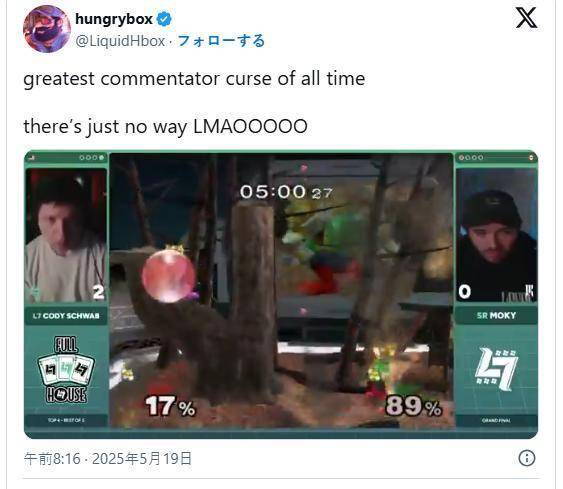Click the blue verified badge
563x489 pixels.
click(x=164, y=19)
